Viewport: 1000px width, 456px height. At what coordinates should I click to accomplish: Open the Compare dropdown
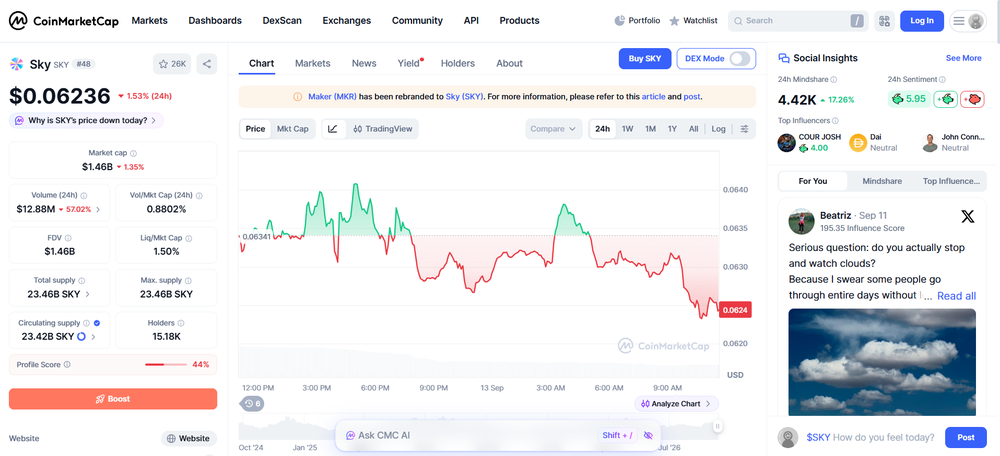(554, 129)
